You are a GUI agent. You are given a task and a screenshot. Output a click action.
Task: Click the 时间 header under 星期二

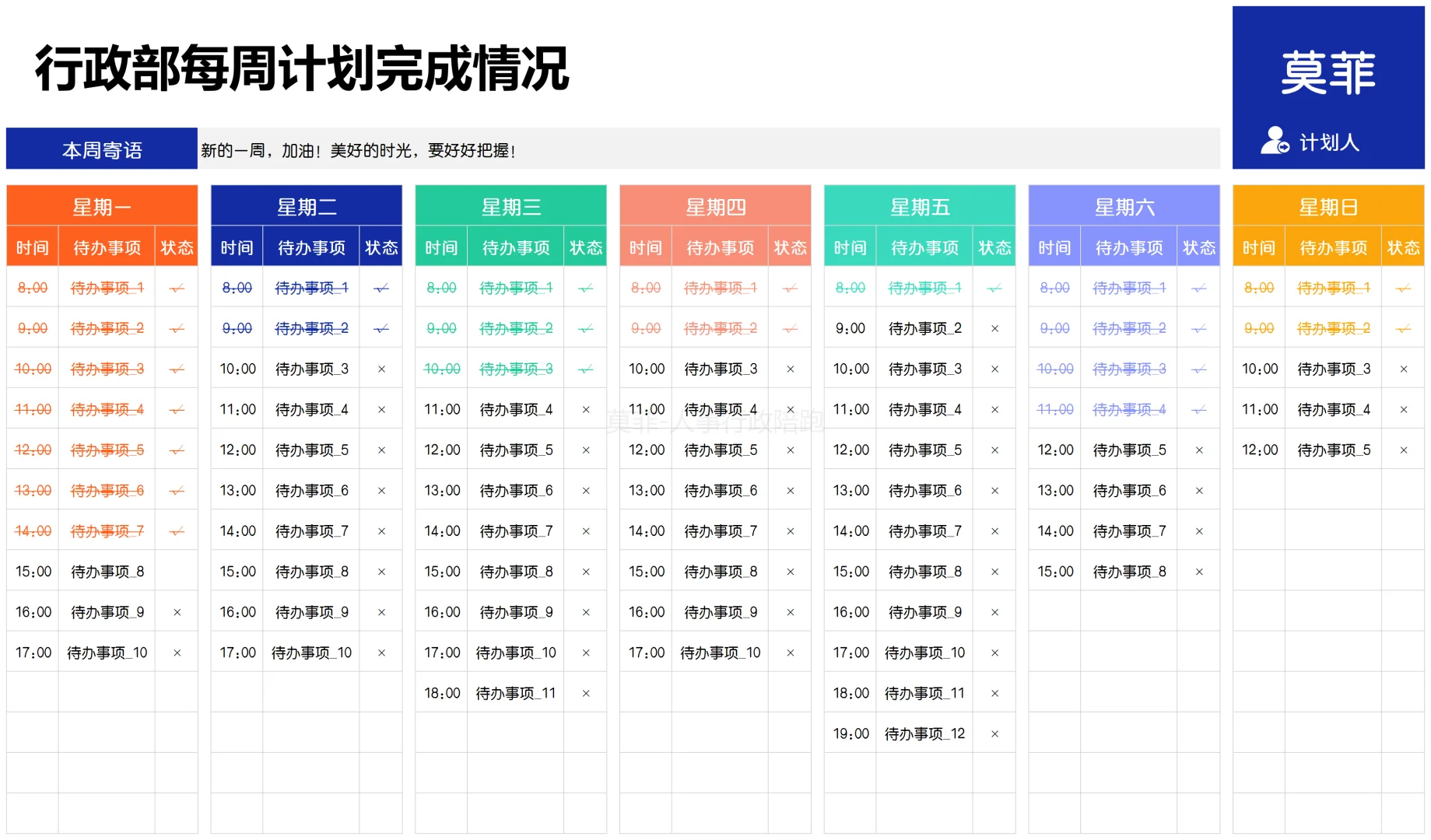click(237, 247)
